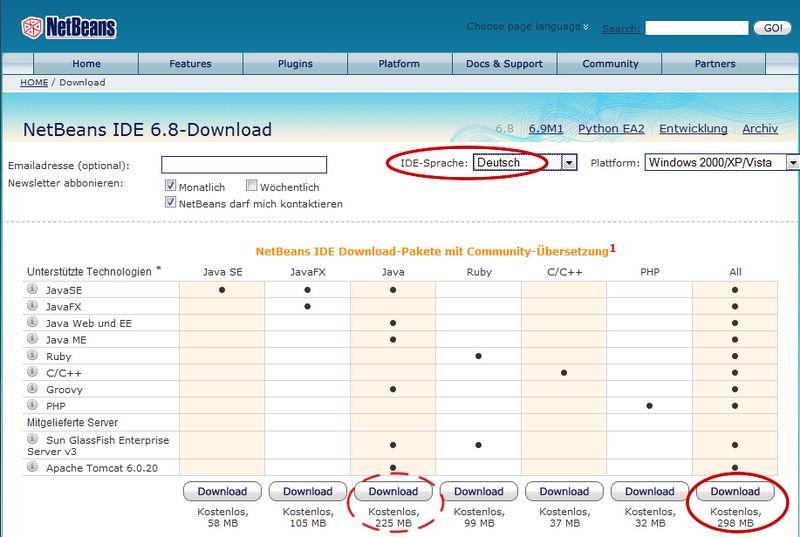Viewport: 800px width, 537px height.
Task: Download the Ruby bundle (99 MB)
Action: point(479,491)
